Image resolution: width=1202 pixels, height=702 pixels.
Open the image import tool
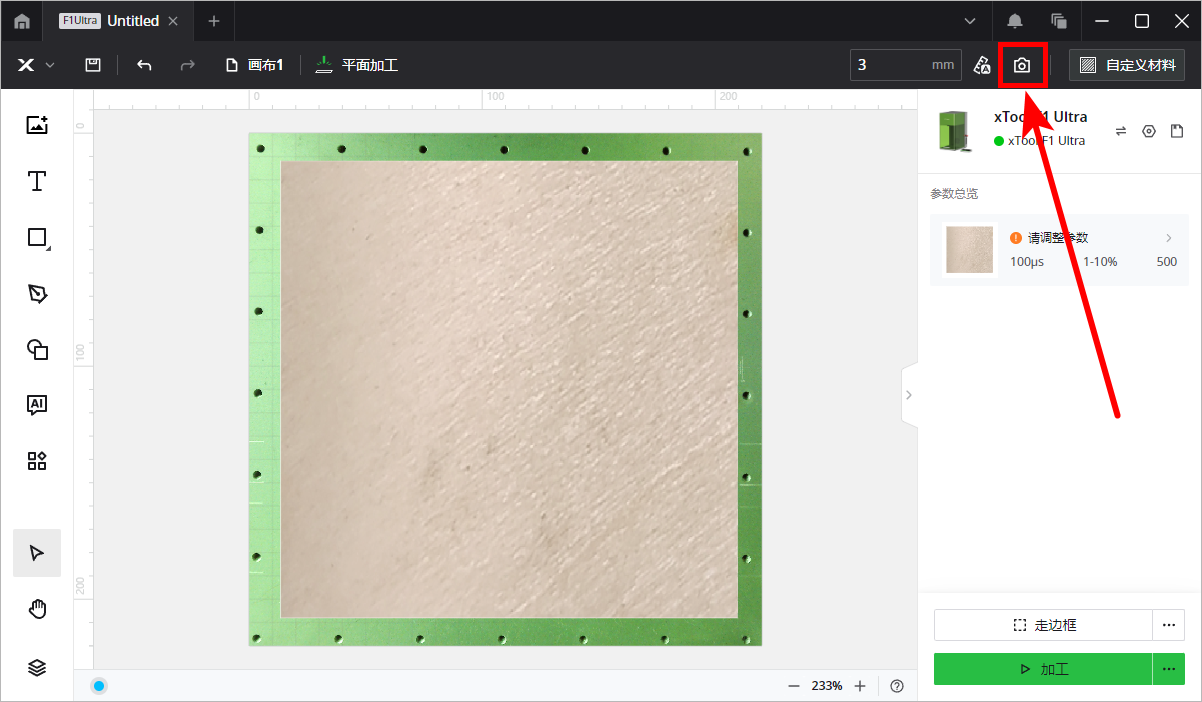pos(37,125)
